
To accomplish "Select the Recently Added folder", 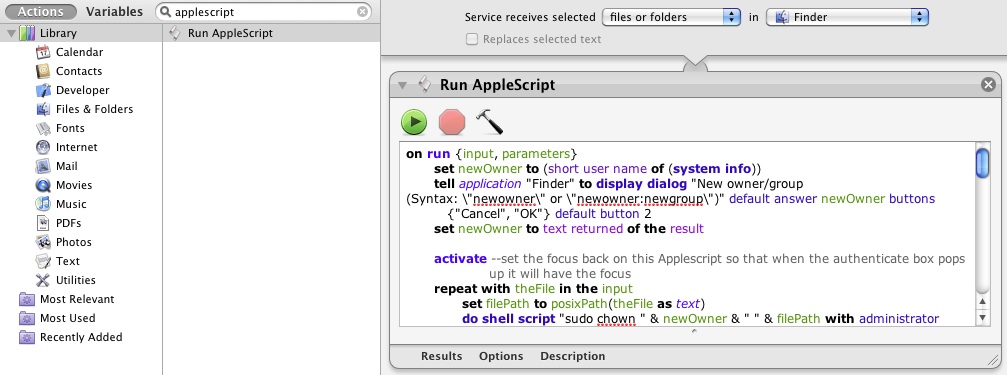I will pos(81,337).
